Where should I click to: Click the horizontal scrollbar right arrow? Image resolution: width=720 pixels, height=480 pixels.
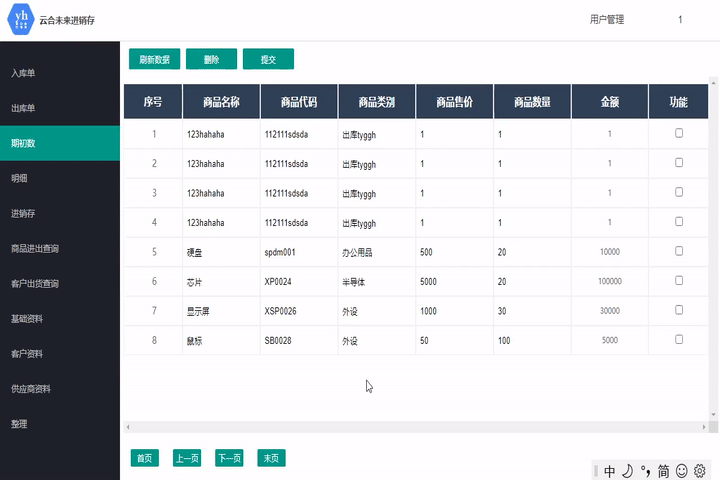pyautogui.click(x=705, y=427)
